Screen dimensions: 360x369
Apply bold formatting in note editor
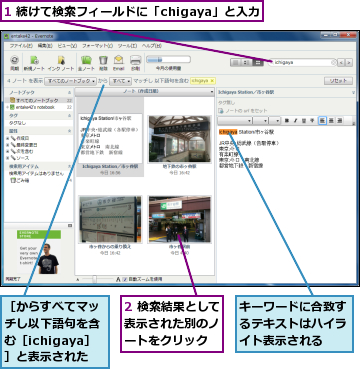[287, 121]
